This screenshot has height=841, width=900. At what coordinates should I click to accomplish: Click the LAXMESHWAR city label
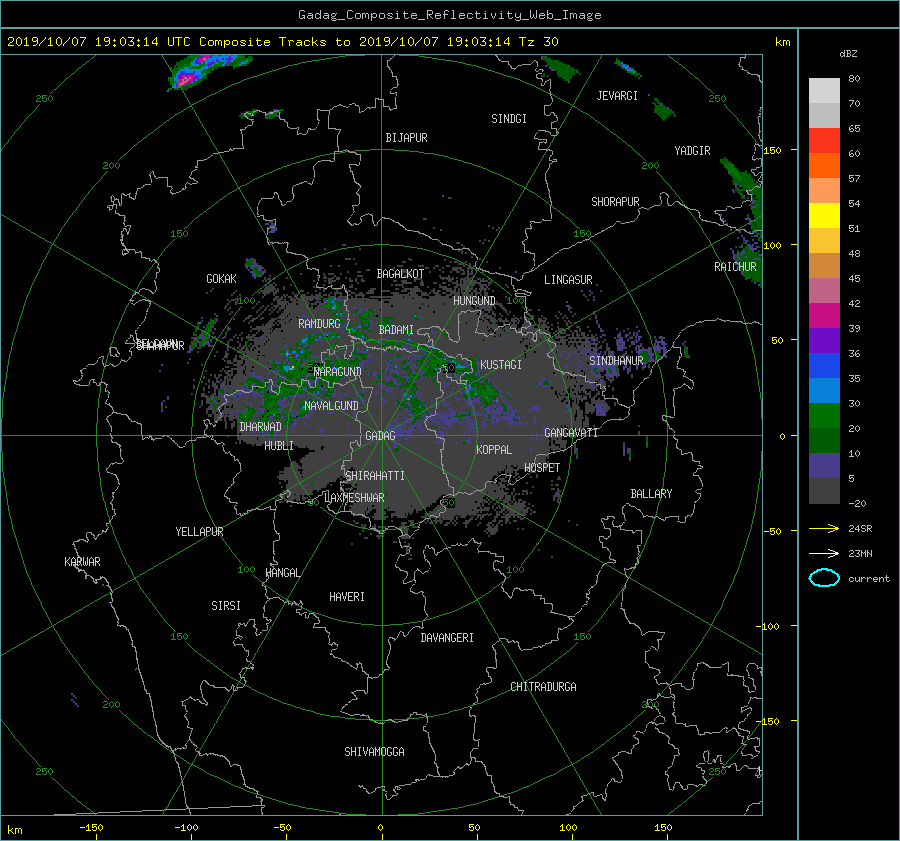click(354, 498)
